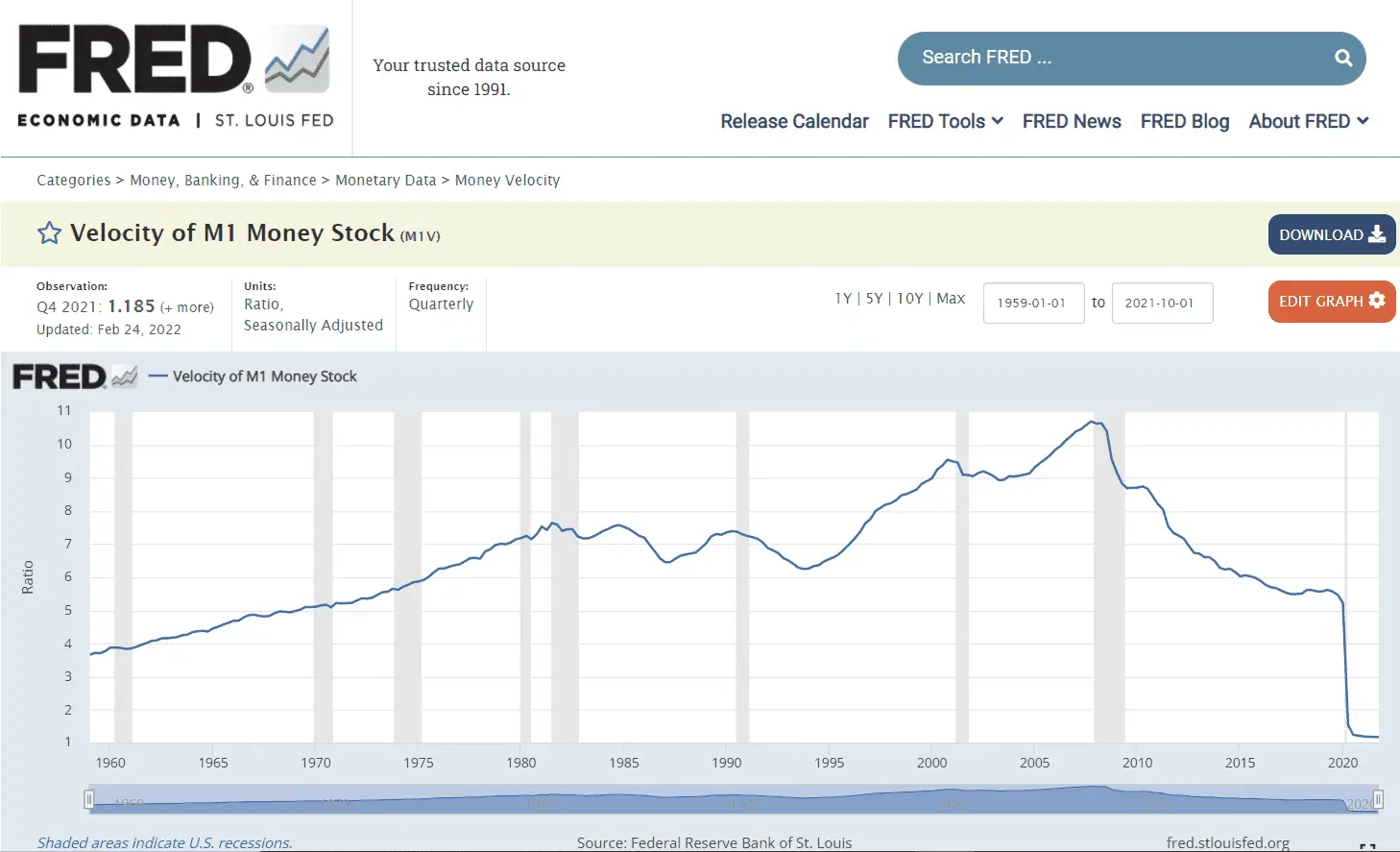
Task: Click the 'Updated: Feb 24, 2022' text
Action: [x=109, y=329]
